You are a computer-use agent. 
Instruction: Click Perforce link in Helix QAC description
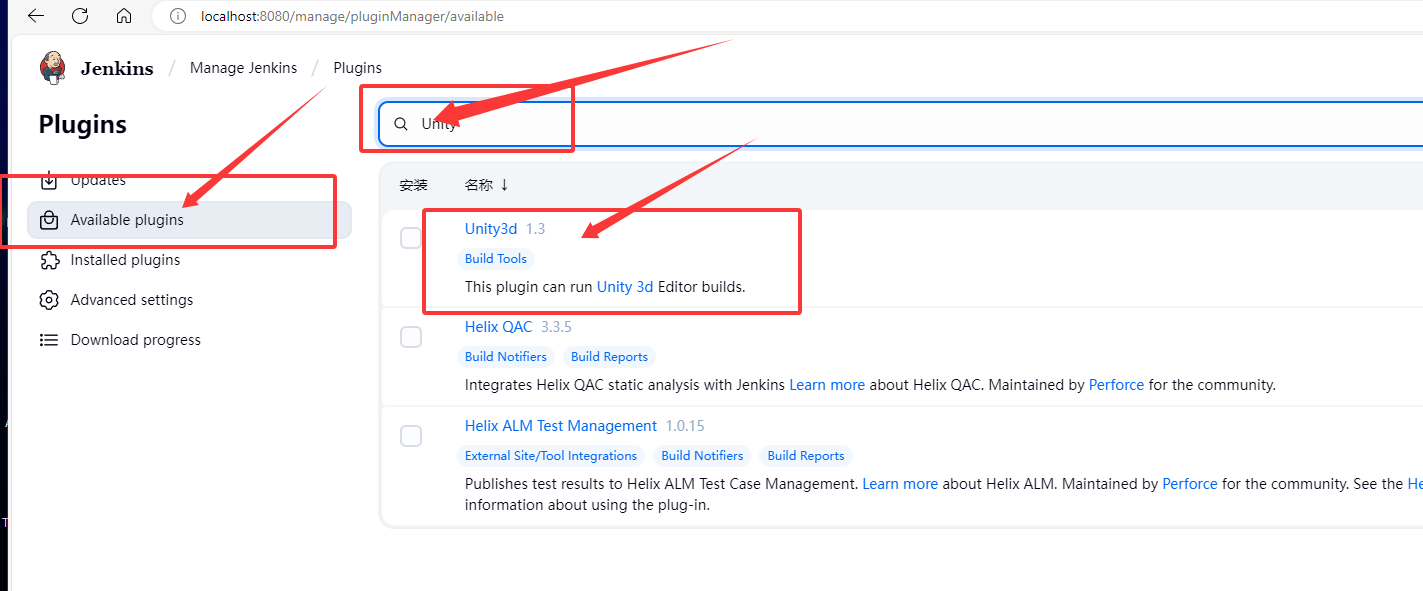pyautogui.click(x=1116, y=385)
